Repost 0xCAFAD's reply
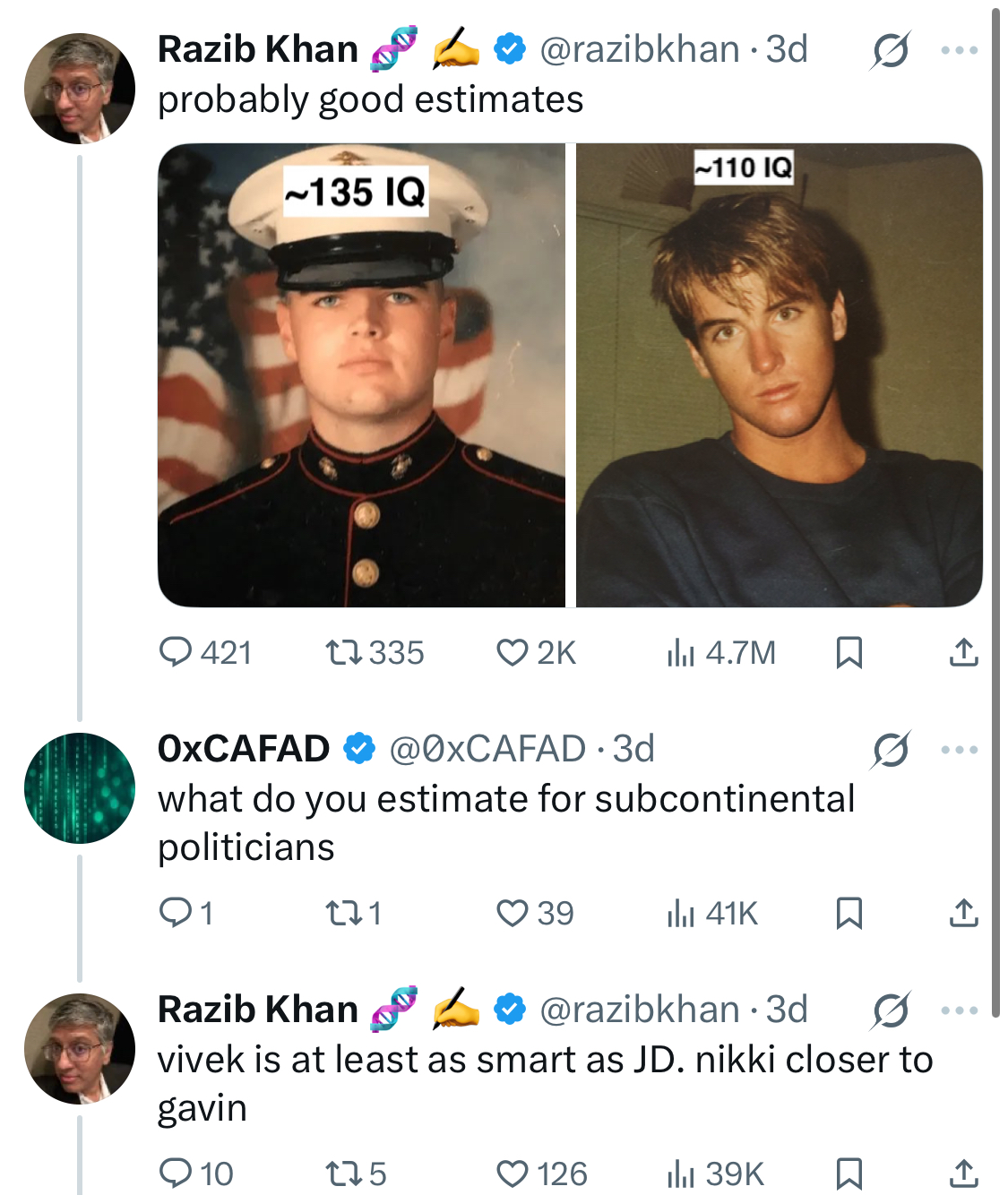Screen dimensions: 1008x1195 (x=343, y=913)
